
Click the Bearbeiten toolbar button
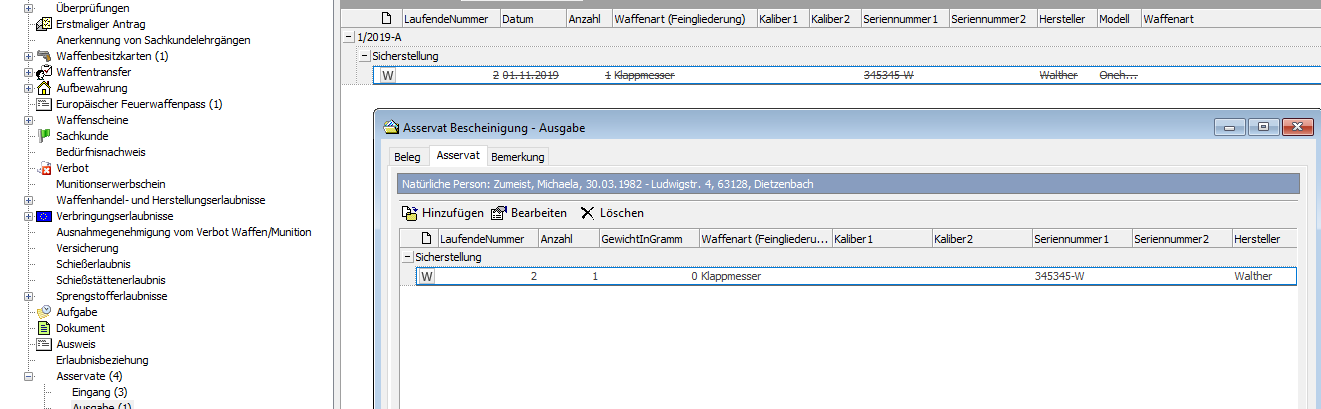click(528, 213)
